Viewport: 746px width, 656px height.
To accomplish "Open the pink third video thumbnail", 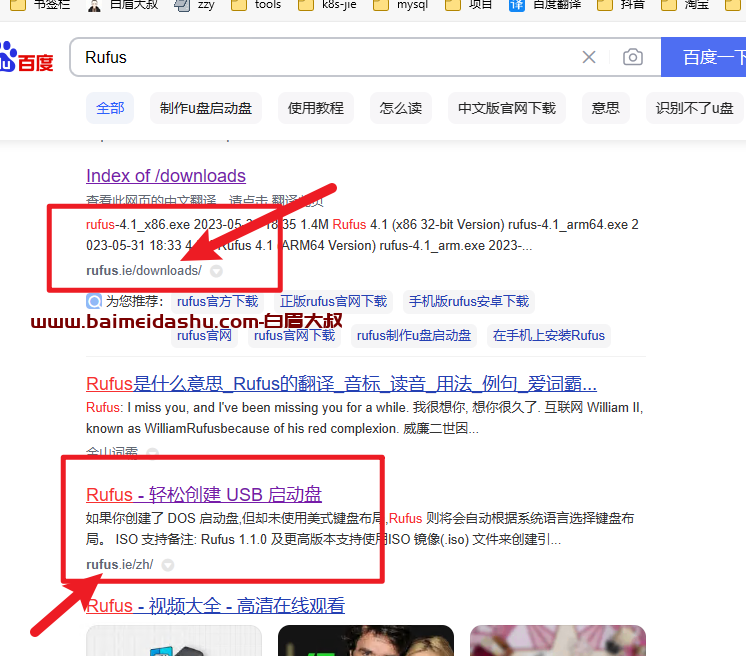I will [x=558, y=641].
